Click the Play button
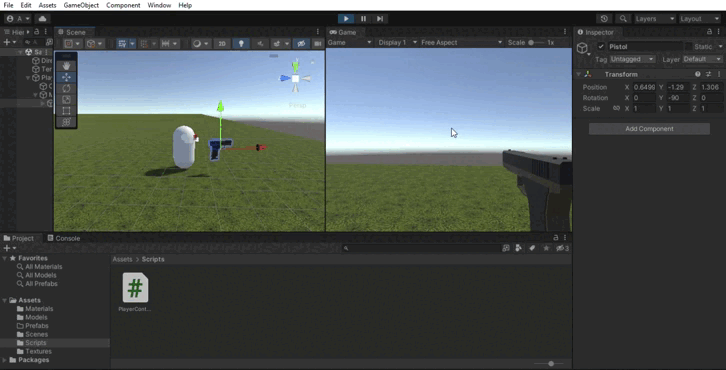Image resolution: width=726 pixels, height=370 pixels. click(346, 19)
